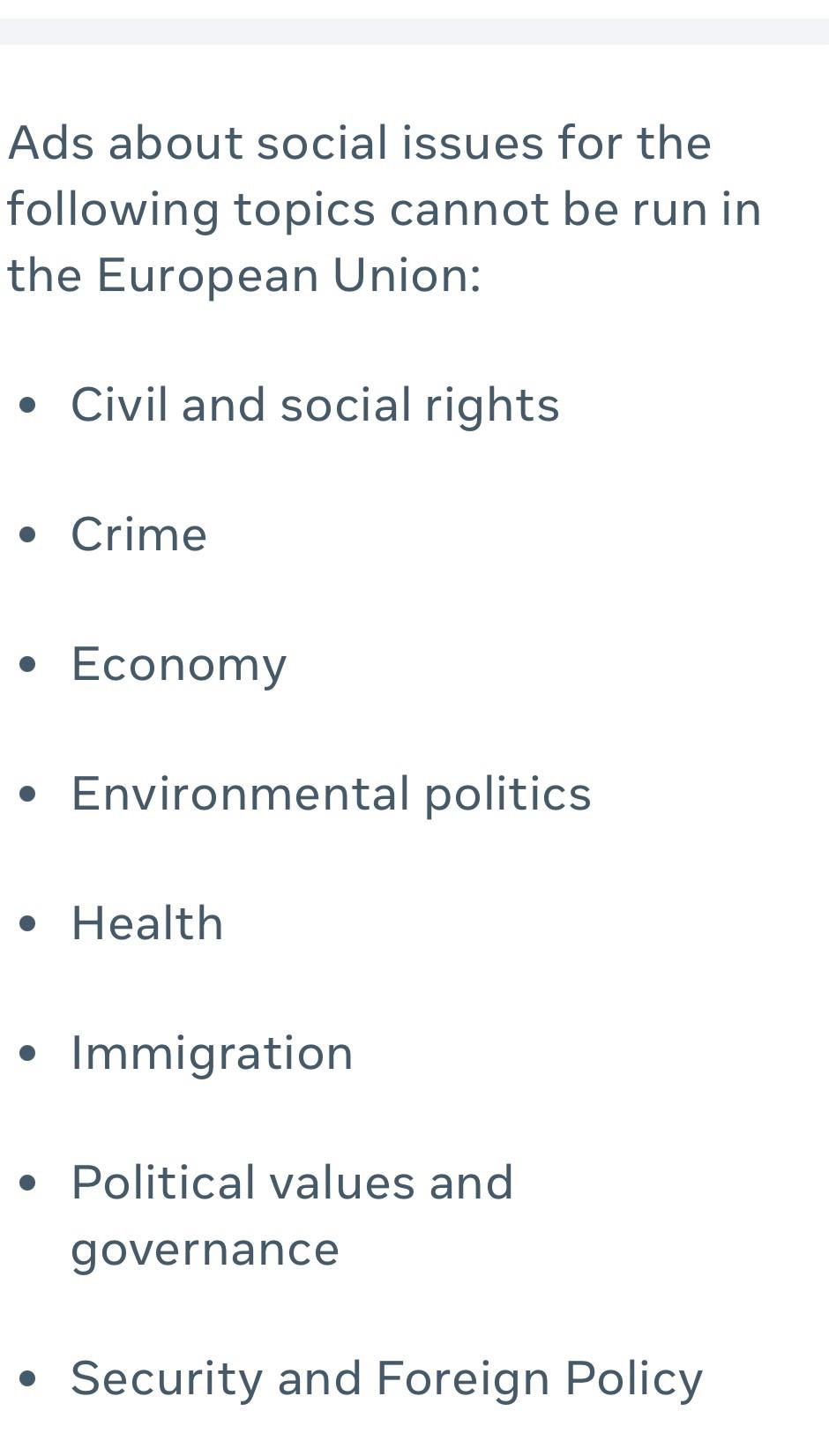829x1456 pixels.
Task: Click the "Economy" list entry
Action: [x=178, y=664]
